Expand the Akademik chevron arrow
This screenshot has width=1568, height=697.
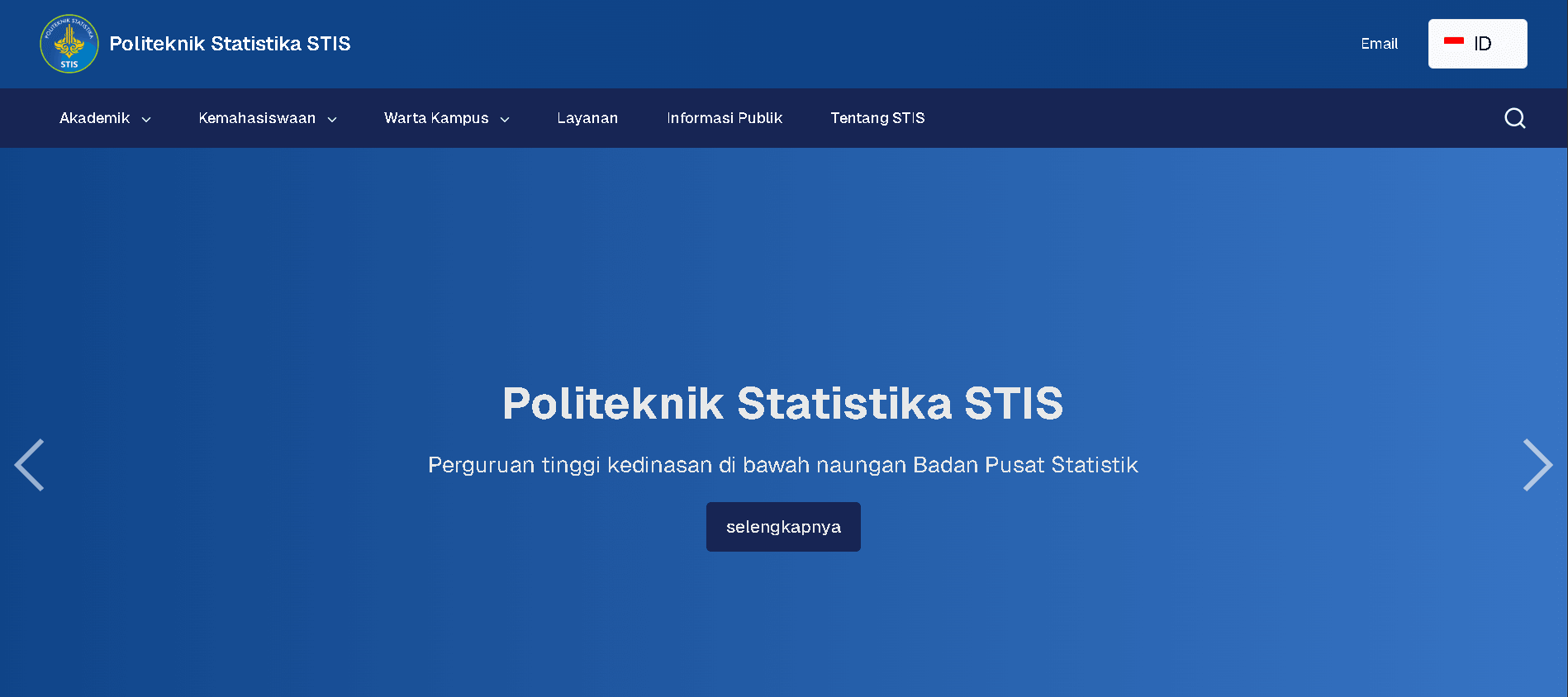click(x=146, y=120)
